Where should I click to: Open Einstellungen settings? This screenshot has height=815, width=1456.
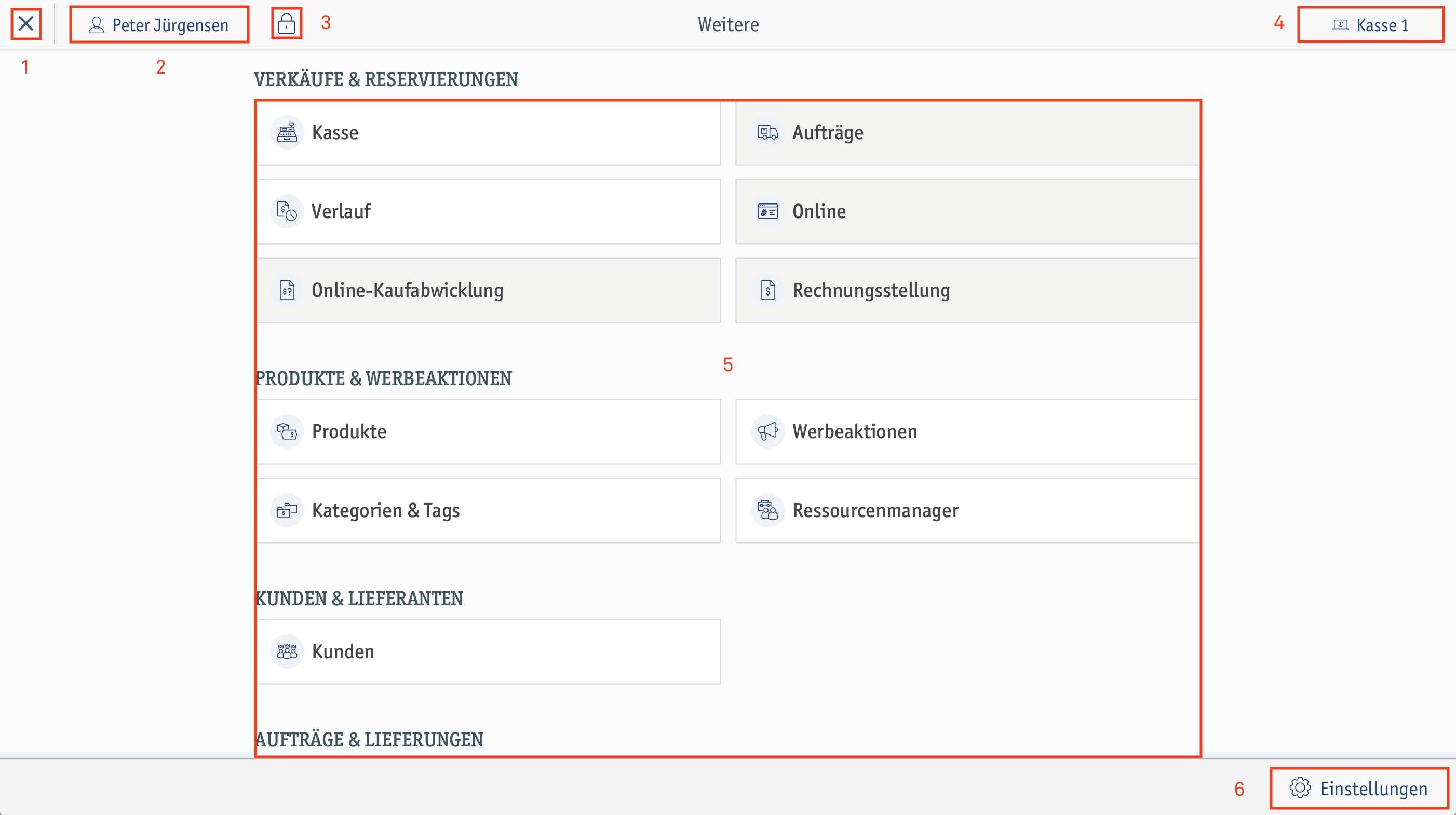pos(1359,788)
